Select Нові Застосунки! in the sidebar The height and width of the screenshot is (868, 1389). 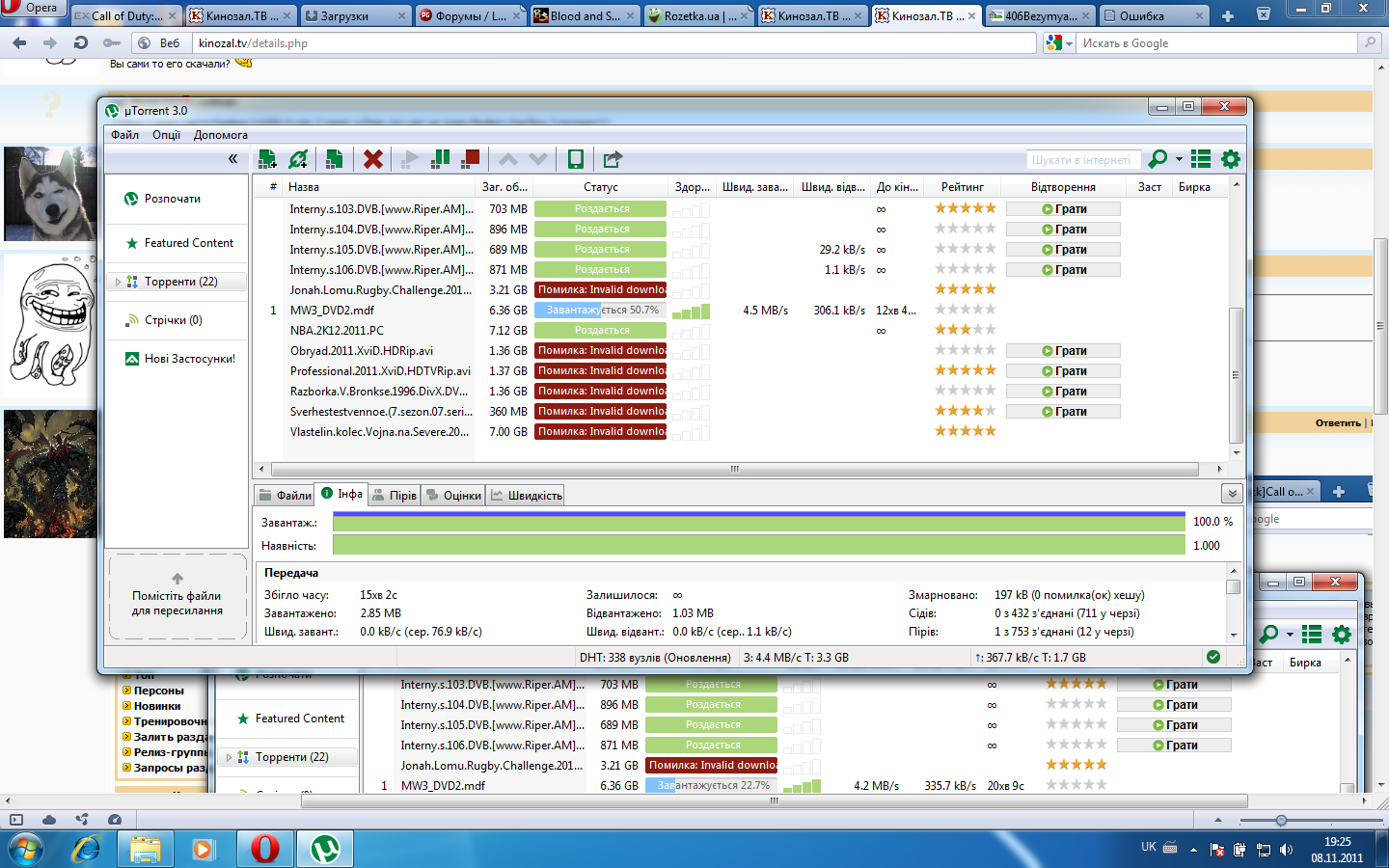(180, 359)
